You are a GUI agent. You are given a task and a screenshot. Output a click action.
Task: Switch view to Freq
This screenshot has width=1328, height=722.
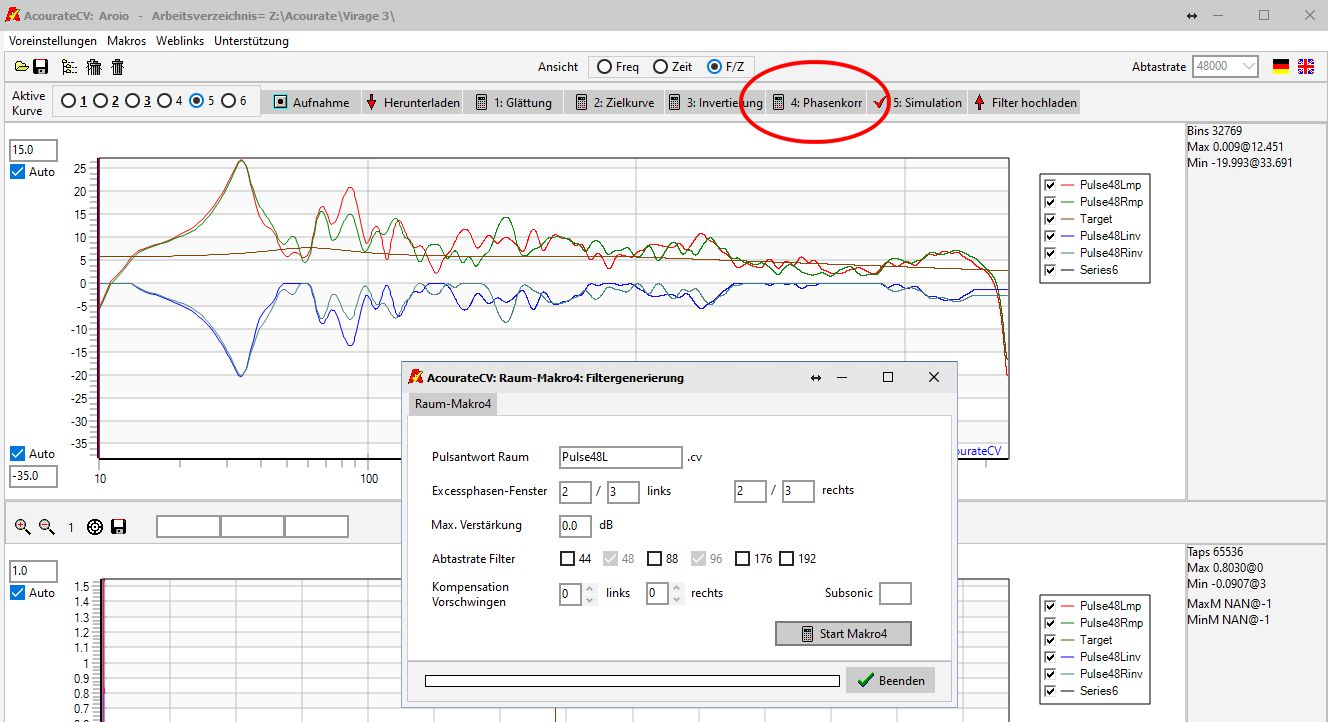pos(605,67)
